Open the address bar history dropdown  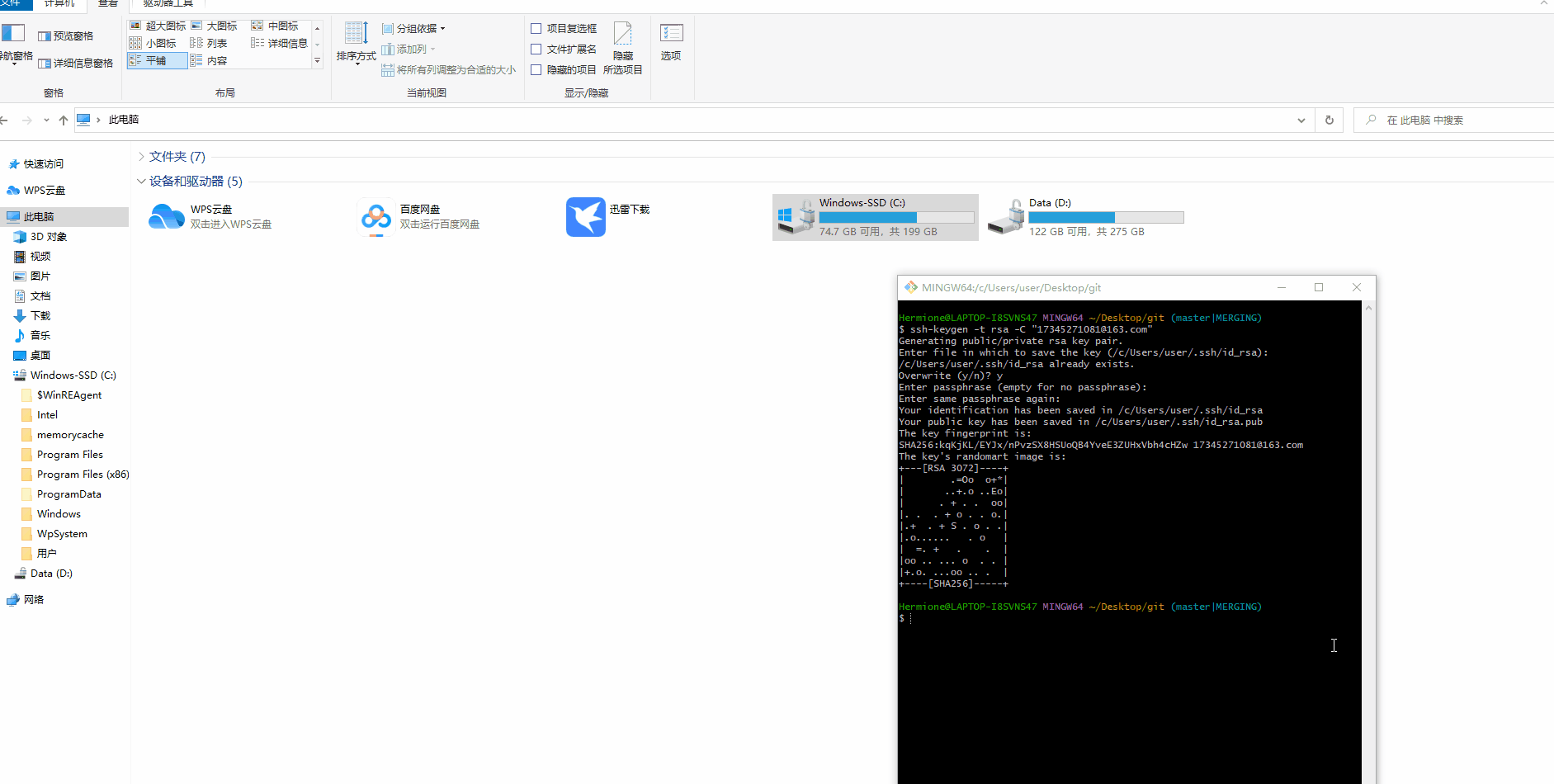click(1301, 120)
